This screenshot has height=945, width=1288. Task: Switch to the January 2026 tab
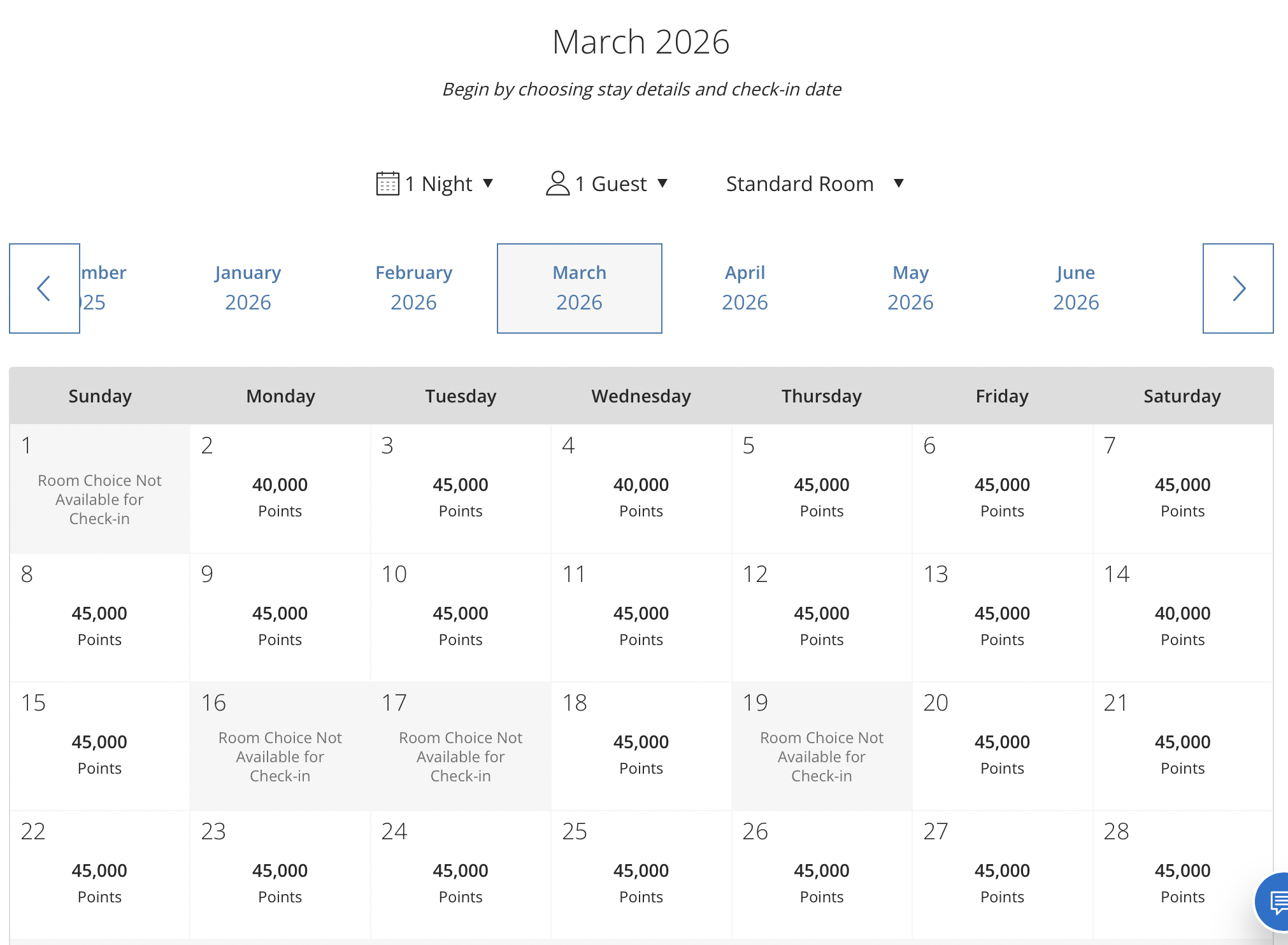click(x=248, y=288)
